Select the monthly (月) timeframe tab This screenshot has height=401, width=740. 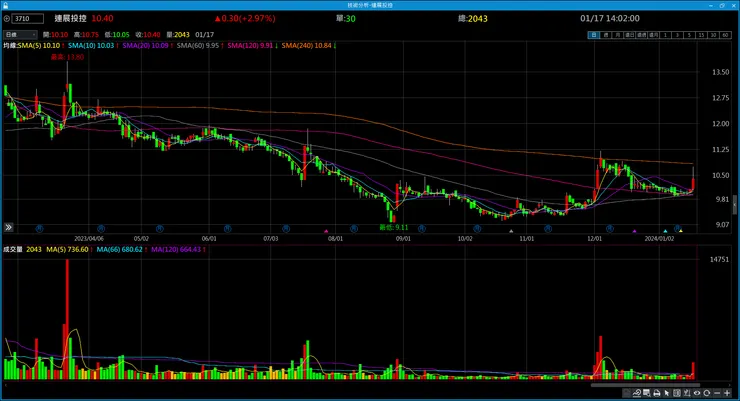617,35
